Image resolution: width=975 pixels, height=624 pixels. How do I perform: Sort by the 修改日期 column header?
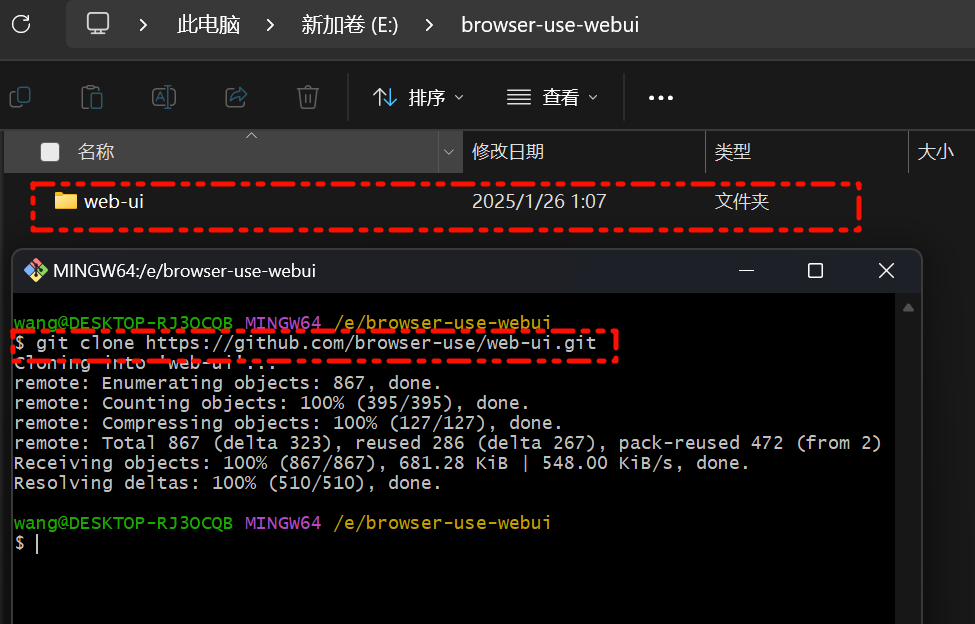tap(507, 152)
